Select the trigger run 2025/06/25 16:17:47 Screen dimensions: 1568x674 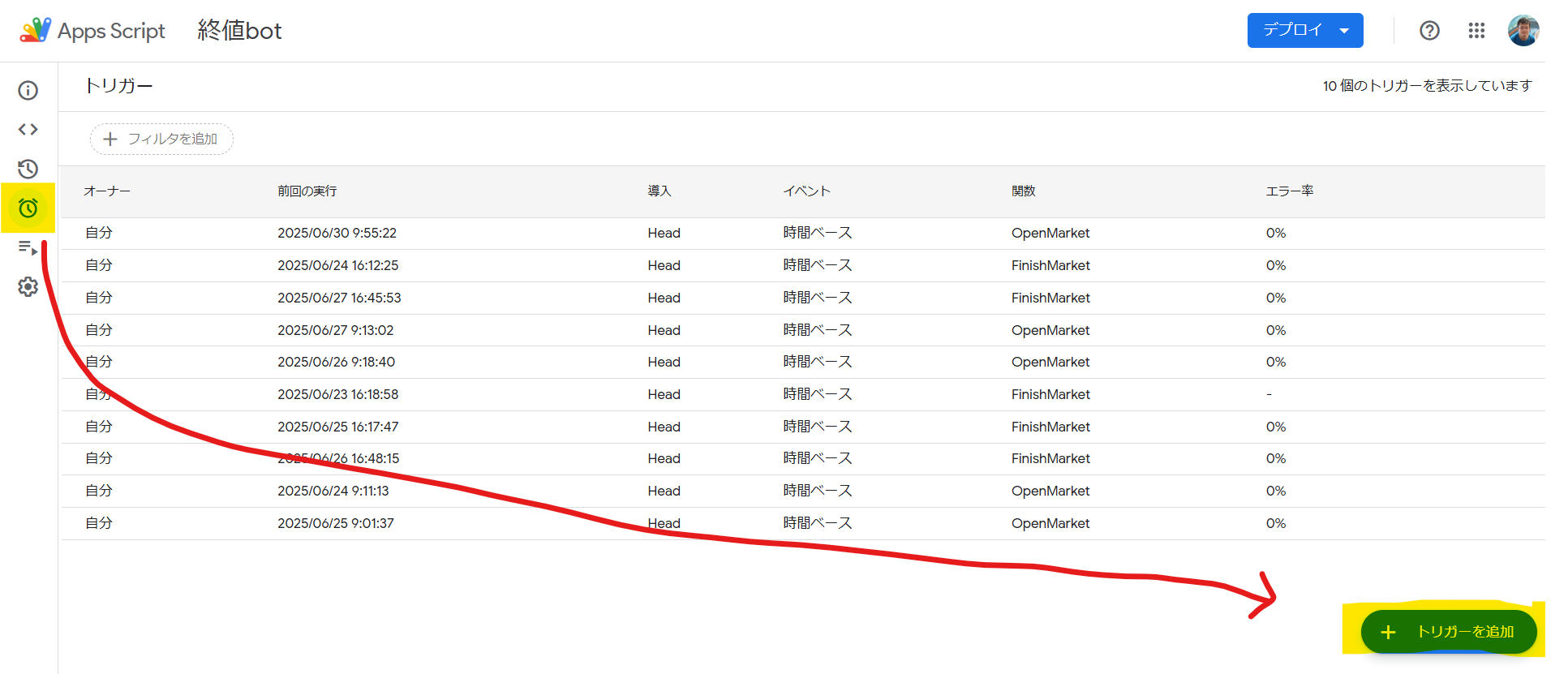coord(337,427)
